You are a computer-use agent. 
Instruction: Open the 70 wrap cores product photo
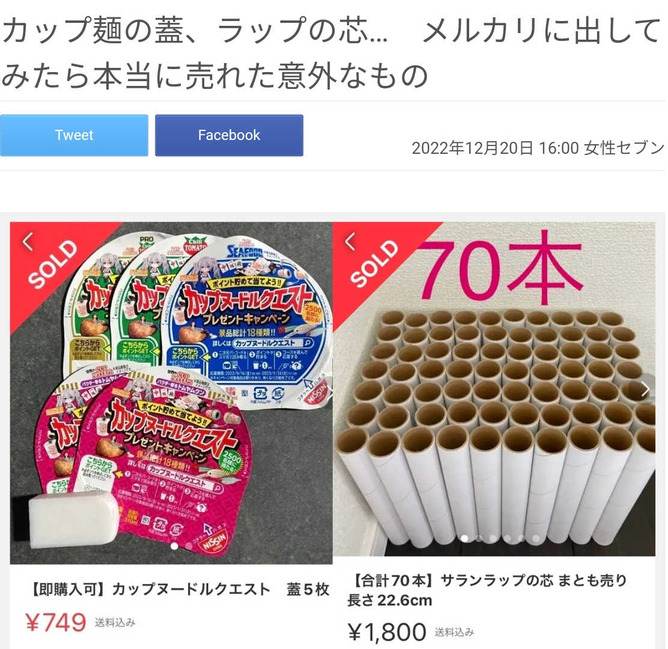coord(494,389)
